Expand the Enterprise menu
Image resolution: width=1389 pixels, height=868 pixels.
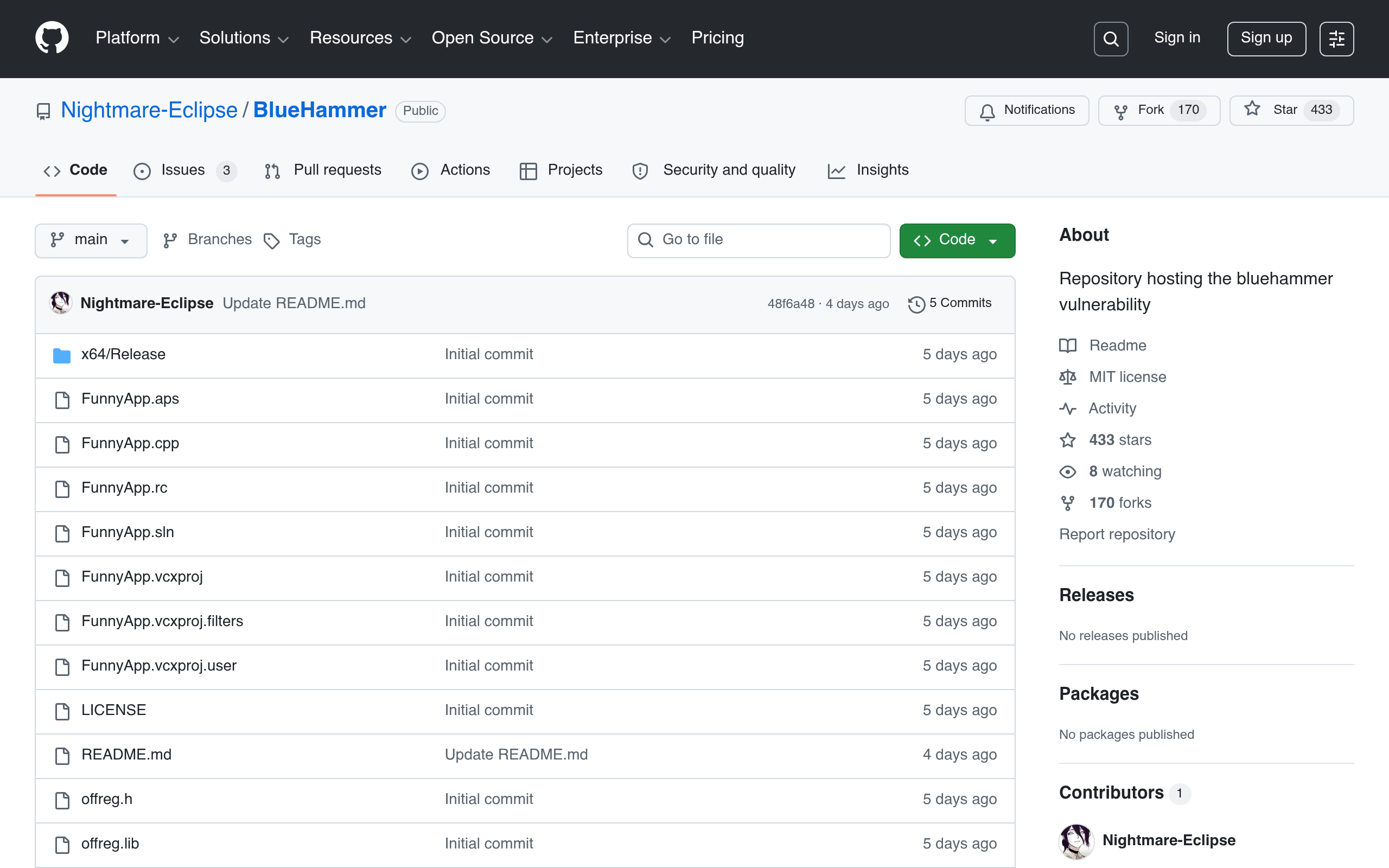pyautogui.click(x=622, y=38)
